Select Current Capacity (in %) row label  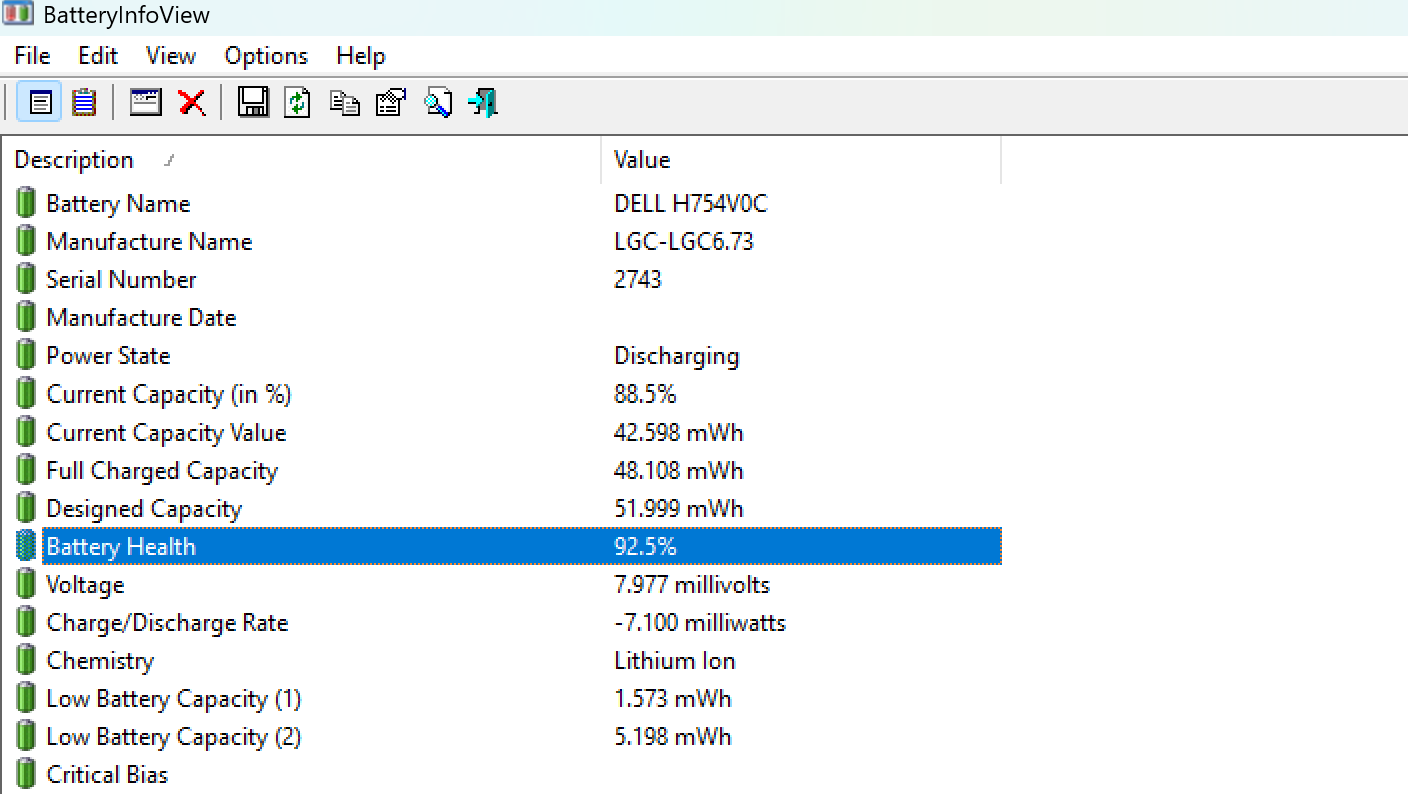point(169,394)
